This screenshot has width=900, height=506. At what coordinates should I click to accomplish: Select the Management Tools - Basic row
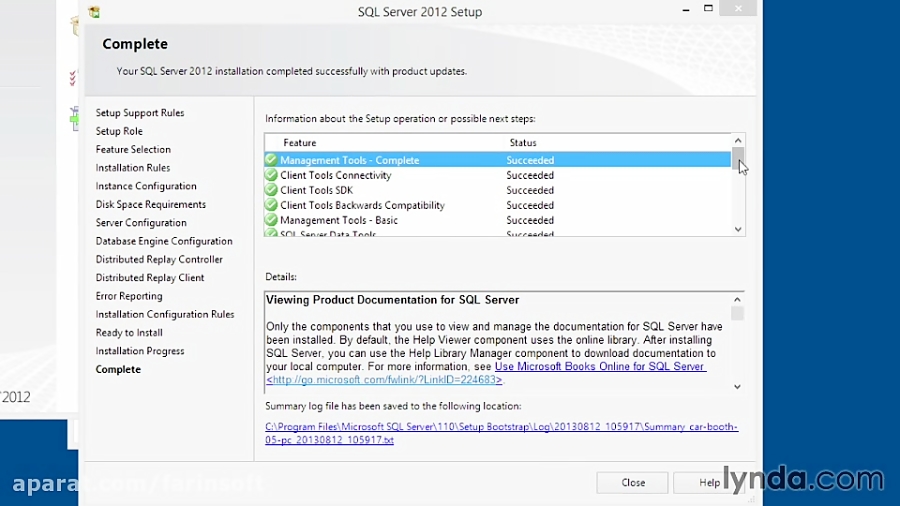pos(498,220)
